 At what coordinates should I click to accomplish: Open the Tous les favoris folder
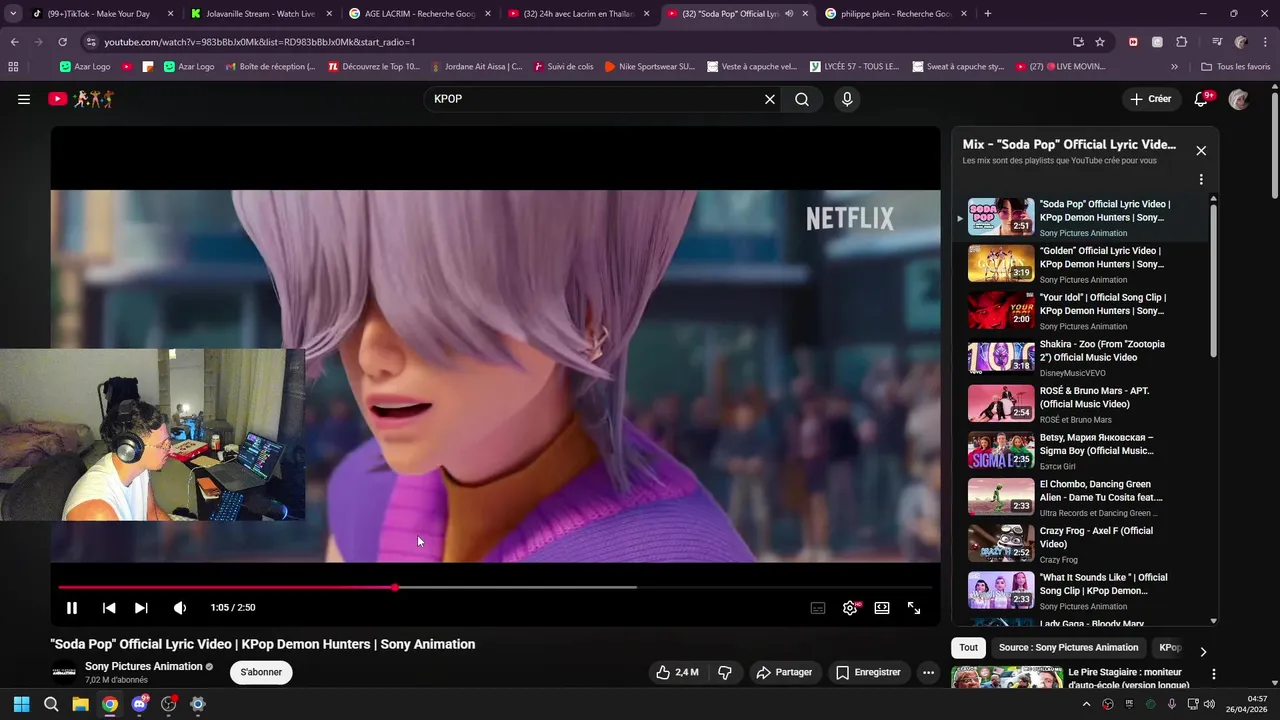[x=1236, y=67]
